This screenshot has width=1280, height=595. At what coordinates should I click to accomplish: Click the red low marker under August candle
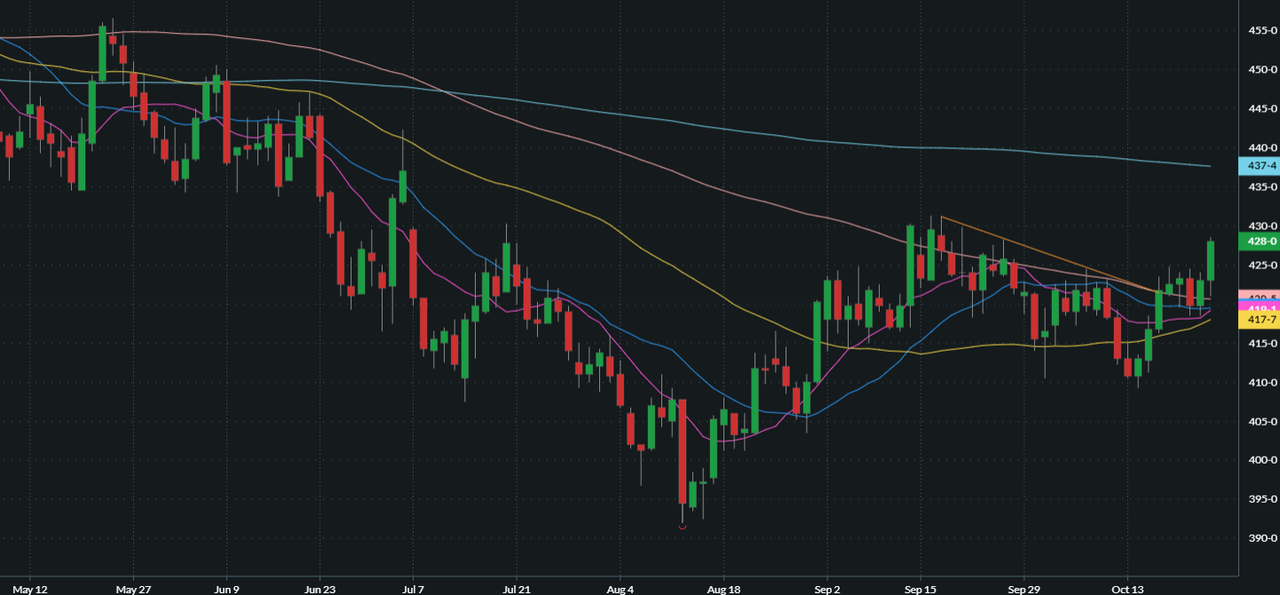(x=683, y=526)
